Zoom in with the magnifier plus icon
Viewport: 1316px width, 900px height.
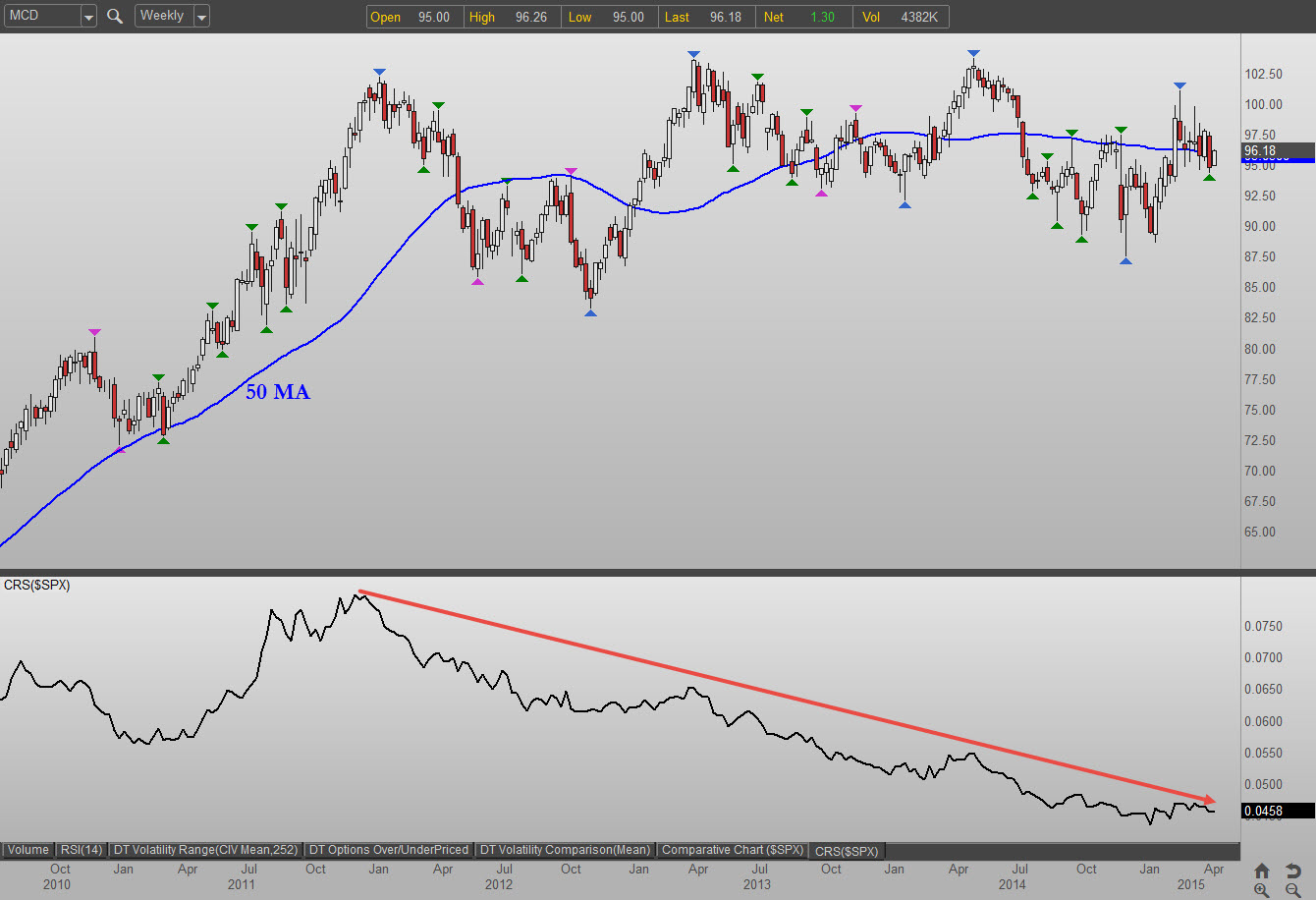[1262, 890]
